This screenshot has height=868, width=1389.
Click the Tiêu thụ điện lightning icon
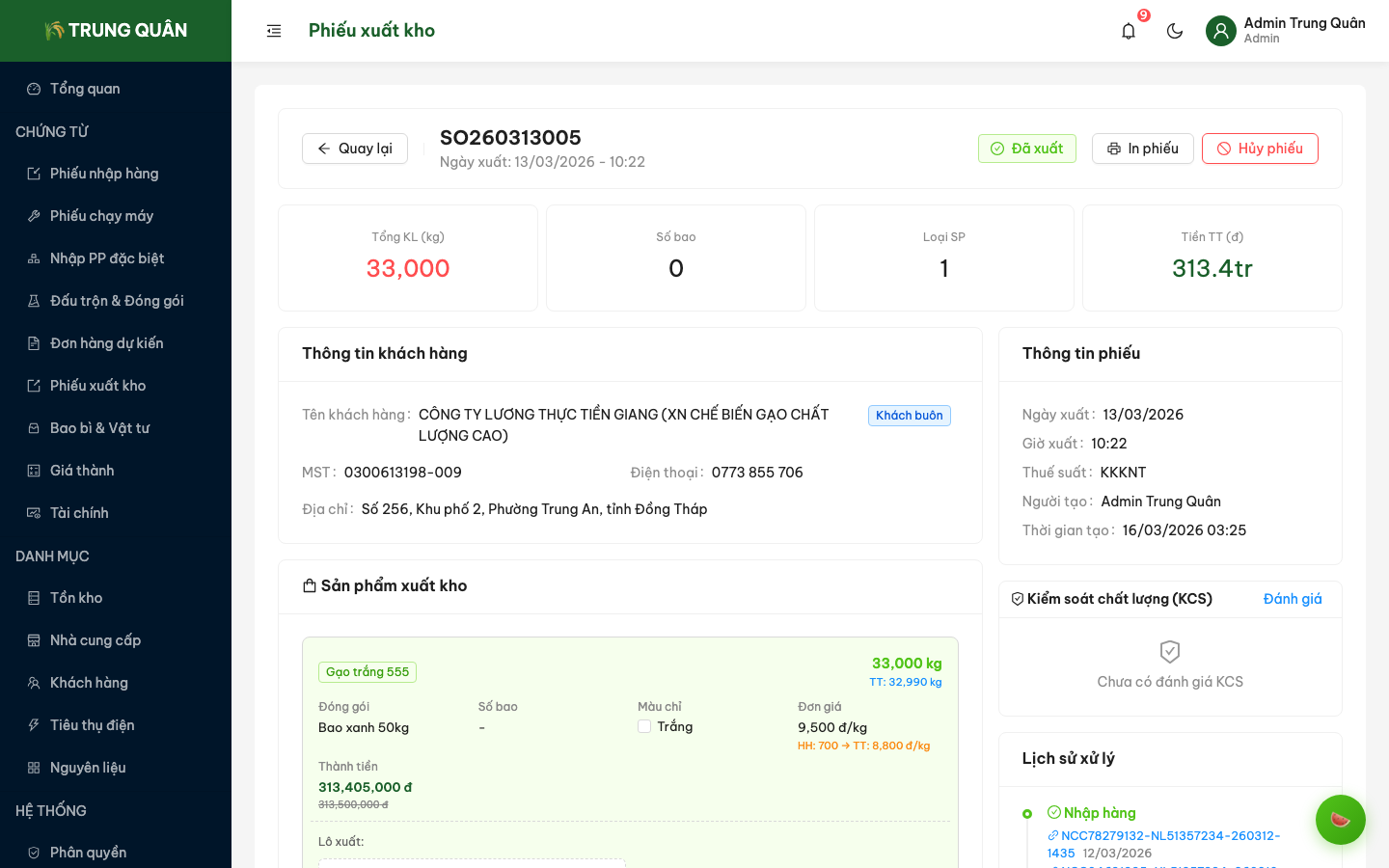[x=34, y=725]
